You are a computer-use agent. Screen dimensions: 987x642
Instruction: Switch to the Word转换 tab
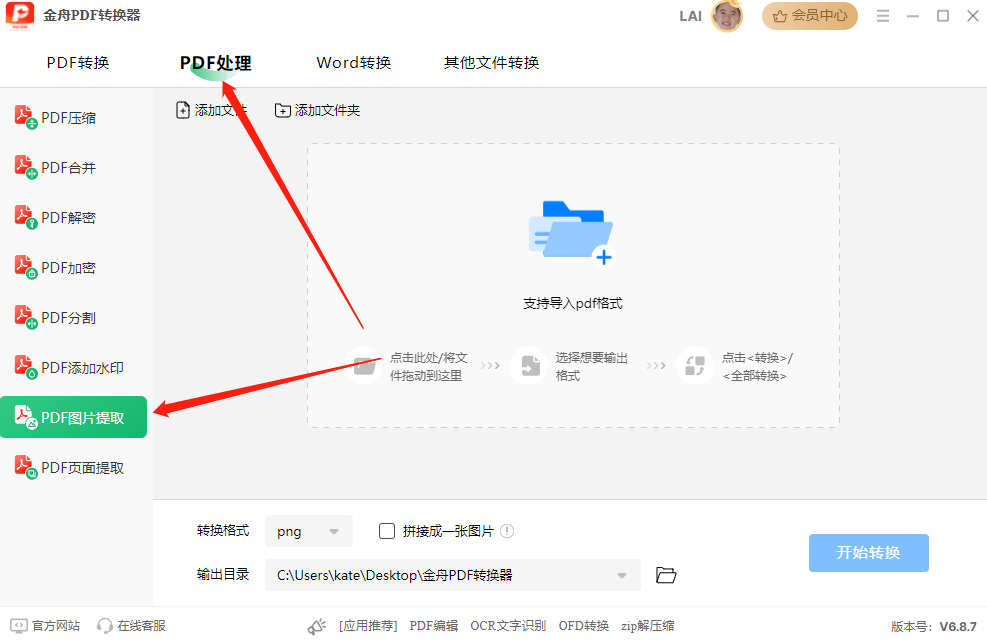coord(353,62)
